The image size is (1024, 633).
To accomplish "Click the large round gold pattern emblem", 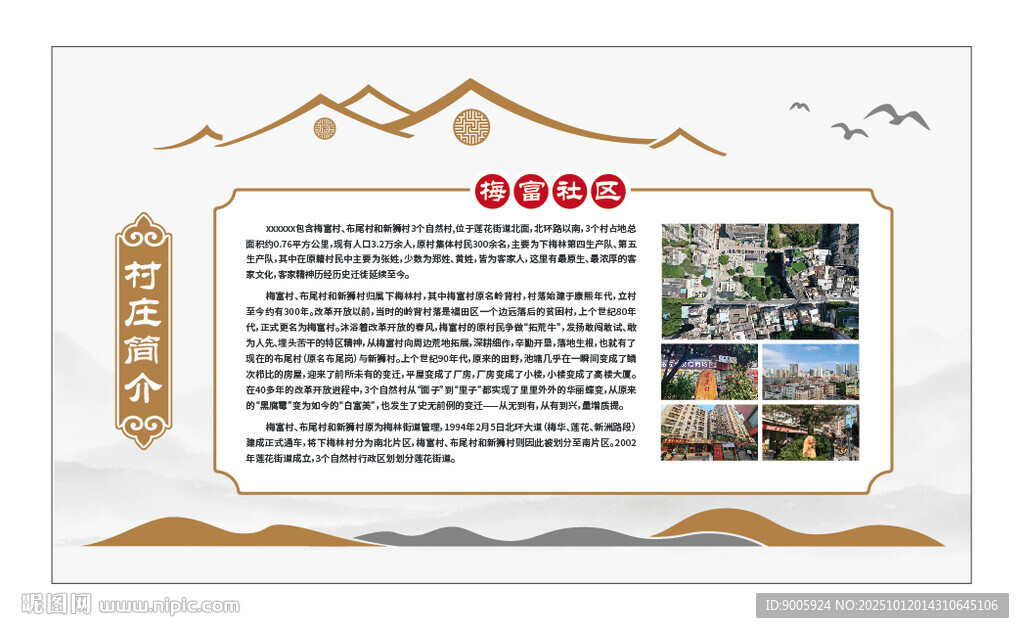I will [471, 127].
